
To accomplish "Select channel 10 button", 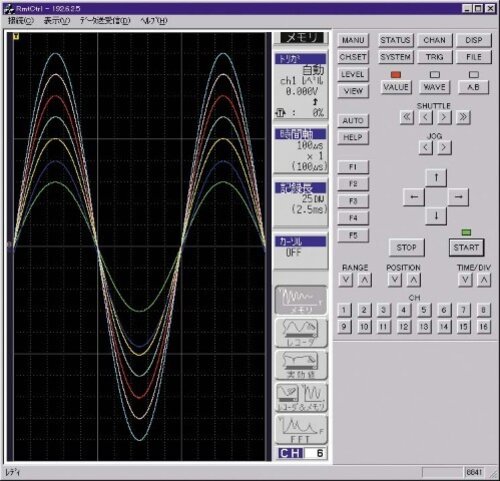I will pyautogui.click(x=364, y=327).
